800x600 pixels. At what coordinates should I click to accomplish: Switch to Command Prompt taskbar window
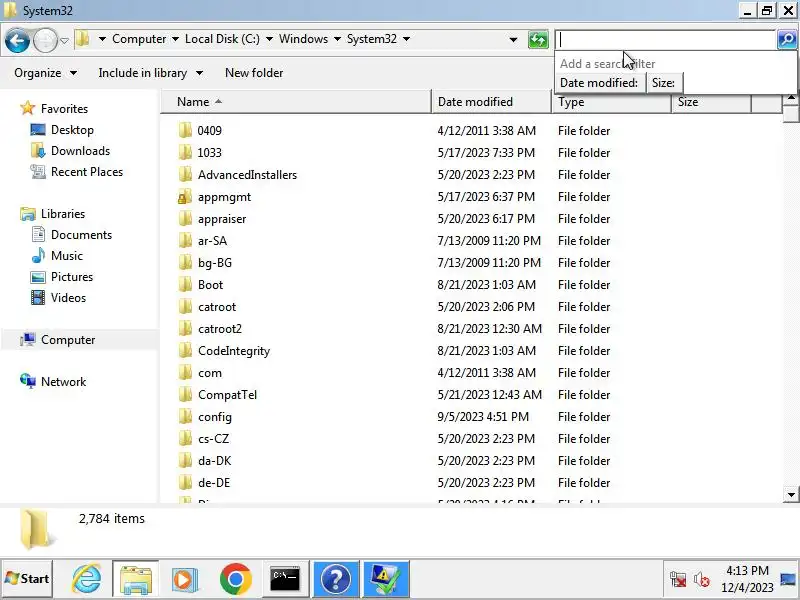(x=285, y=579)
